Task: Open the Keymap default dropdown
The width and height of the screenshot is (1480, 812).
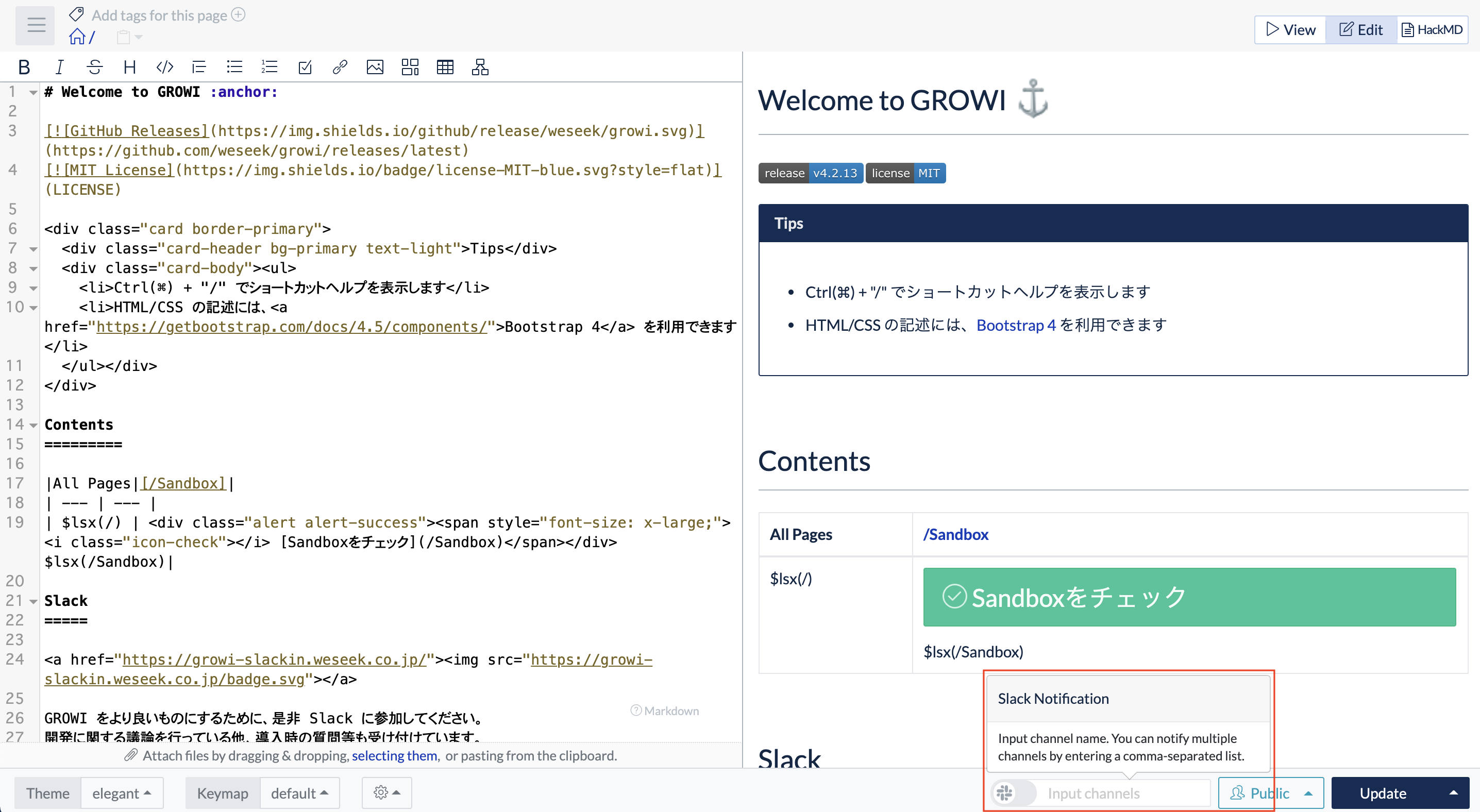Action: pyautogui.click(x=300, y=793)
